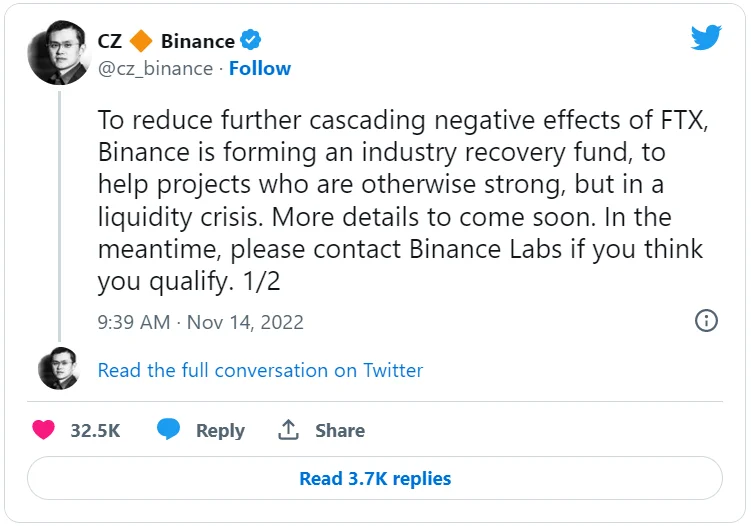Click the Twitter bird logo
This screenshot has width=751, height=526.
pyautogui.click(x=706, y=38)
